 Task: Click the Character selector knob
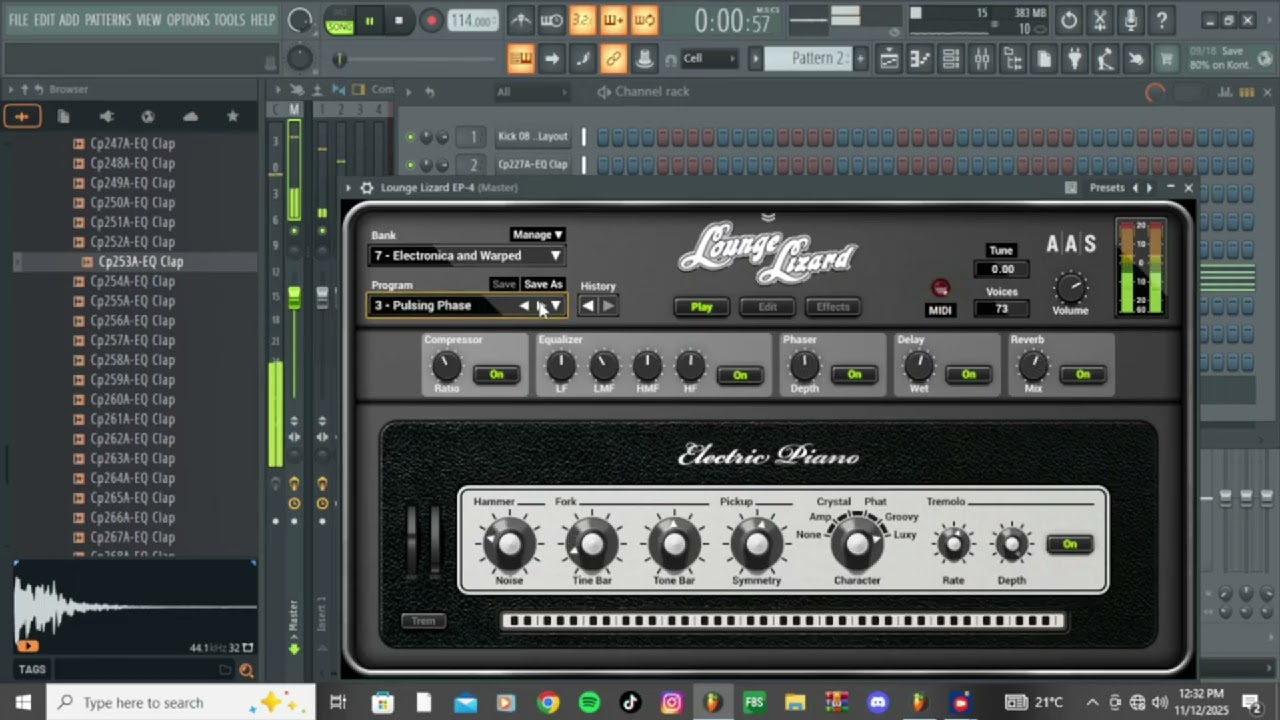tap(857, 543)
